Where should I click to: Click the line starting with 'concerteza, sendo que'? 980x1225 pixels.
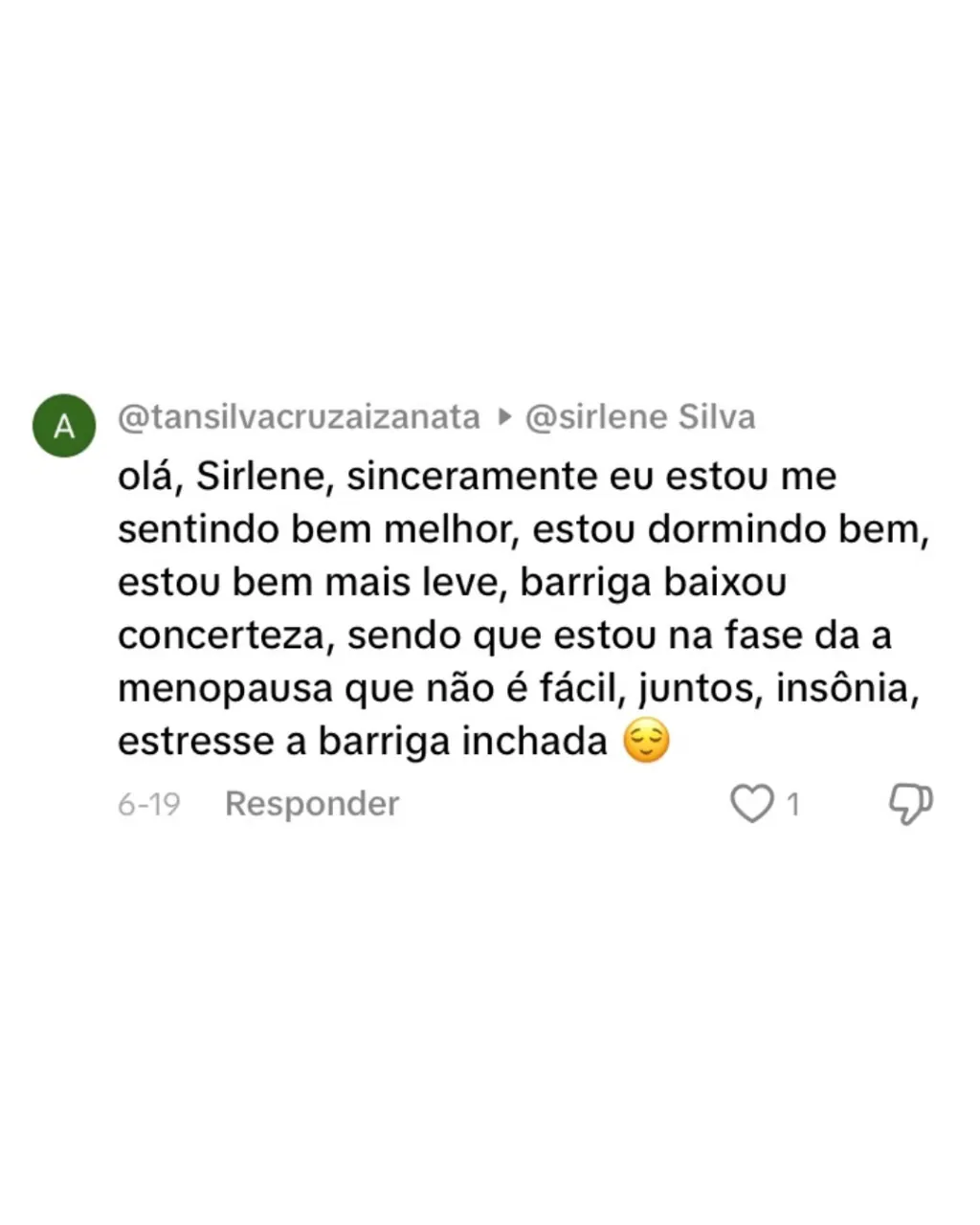pos(504,635)
